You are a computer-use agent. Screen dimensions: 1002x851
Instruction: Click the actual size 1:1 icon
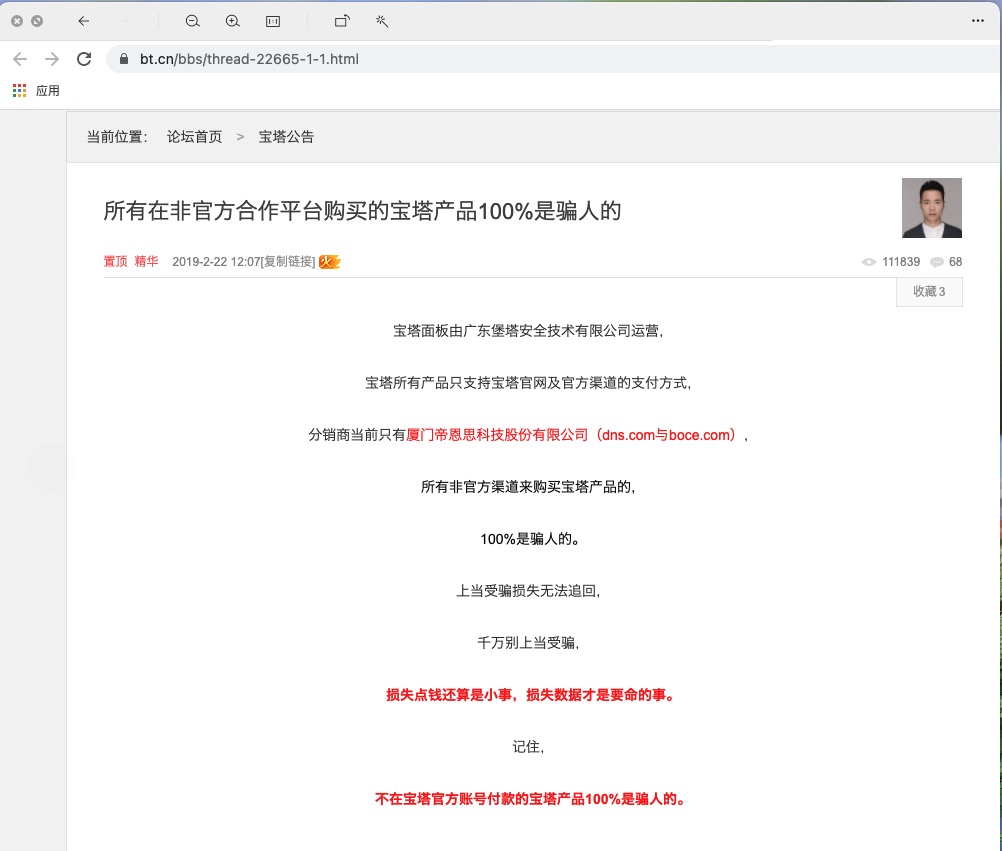[273, 20]
